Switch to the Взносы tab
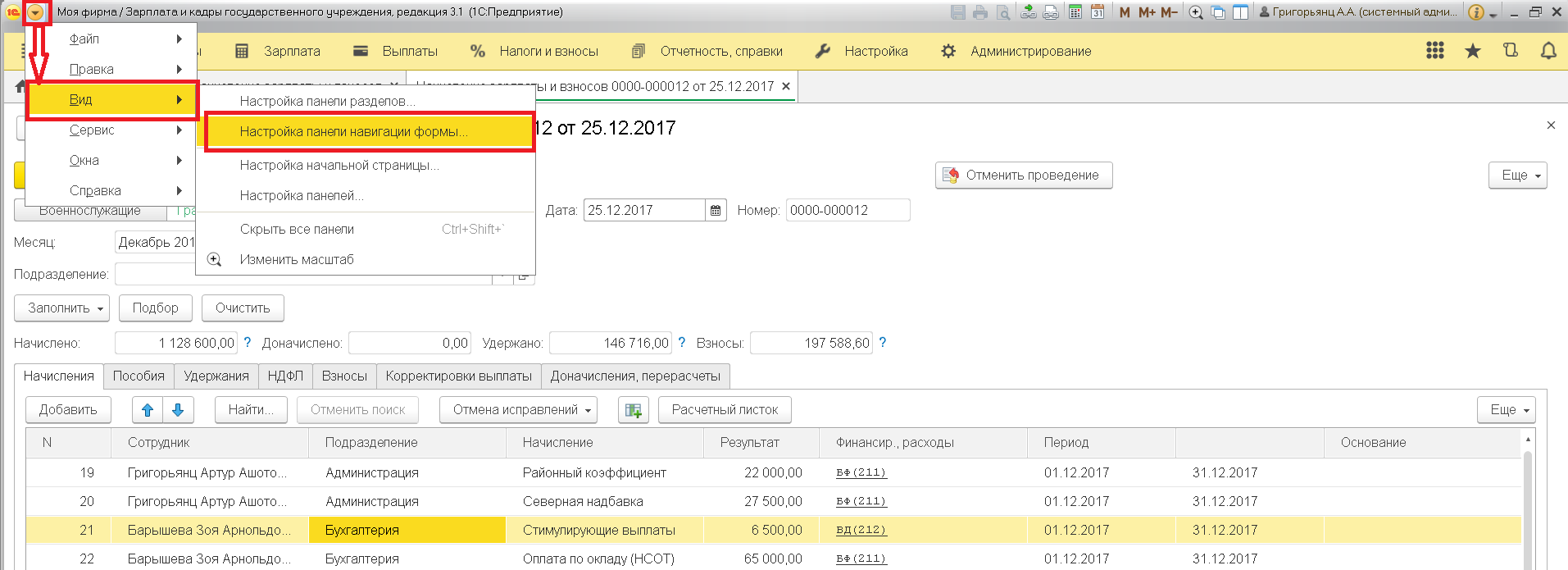 coord(344,376)
